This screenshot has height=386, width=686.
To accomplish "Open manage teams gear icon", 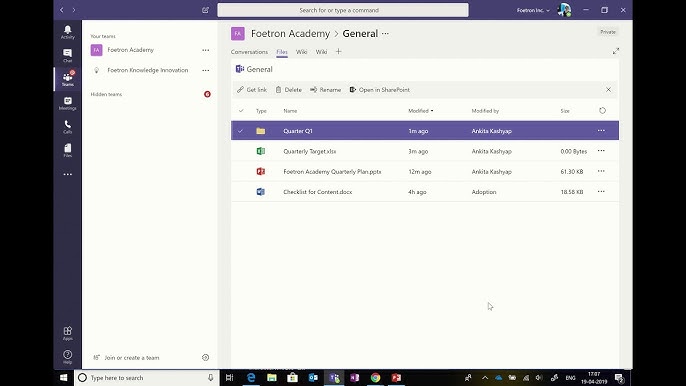I will [x=206, y=358].
